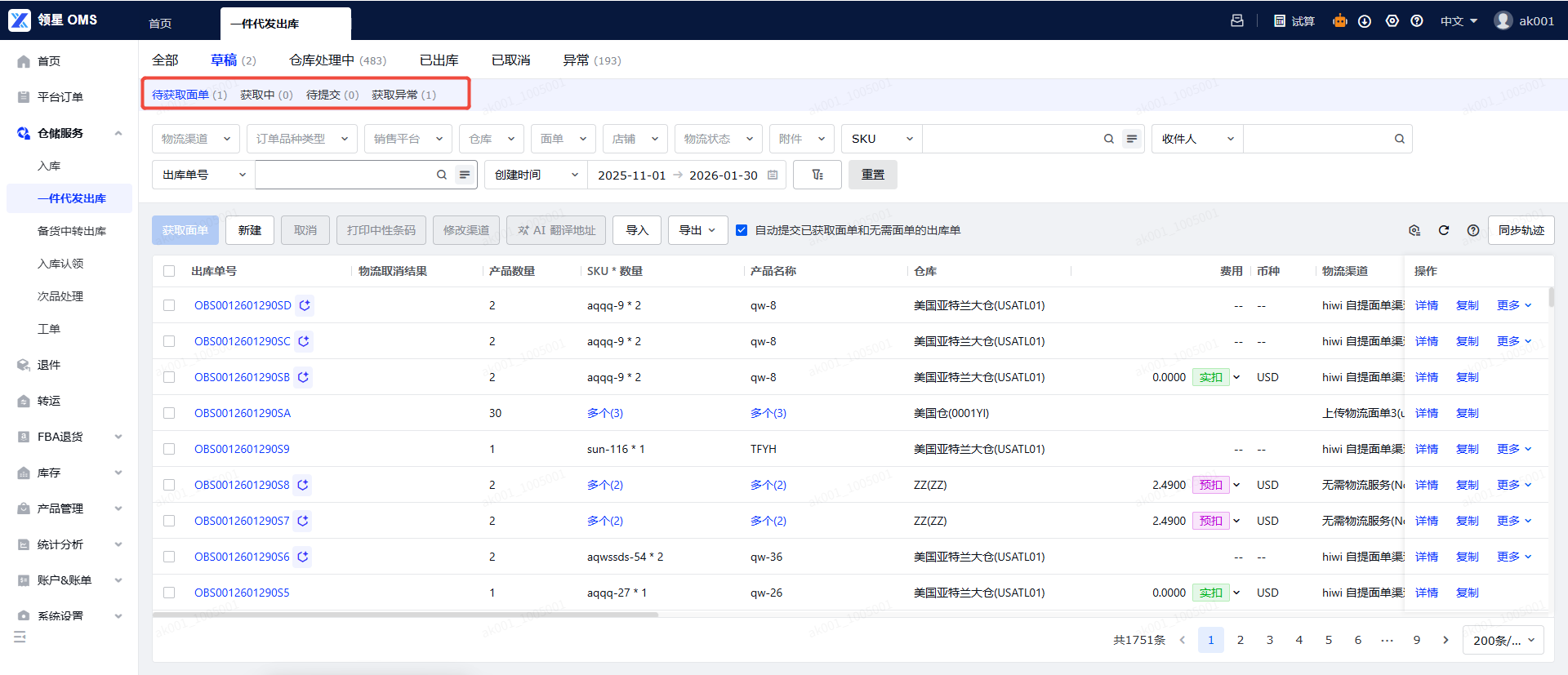
Task: Click the 同步轨迹 button
Action: (1521, 230)
